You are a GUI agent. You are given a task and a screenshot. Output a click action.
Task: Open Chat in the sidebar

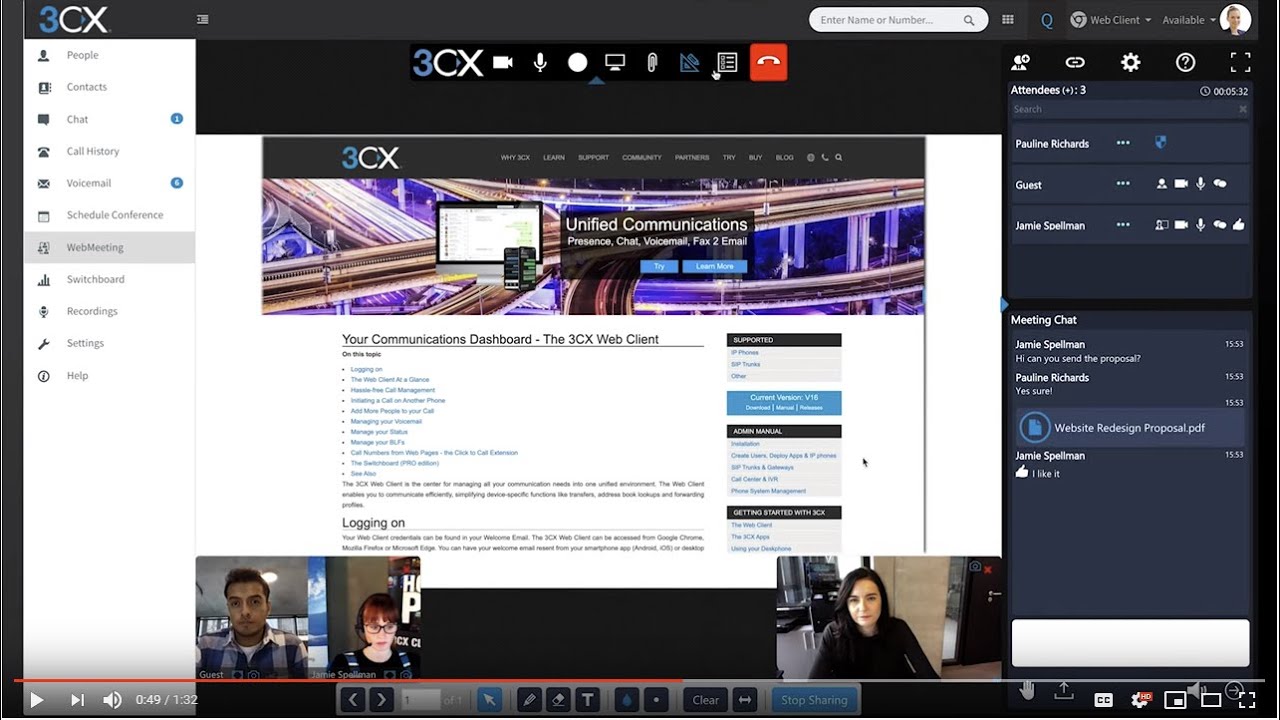tap(110, 119)
